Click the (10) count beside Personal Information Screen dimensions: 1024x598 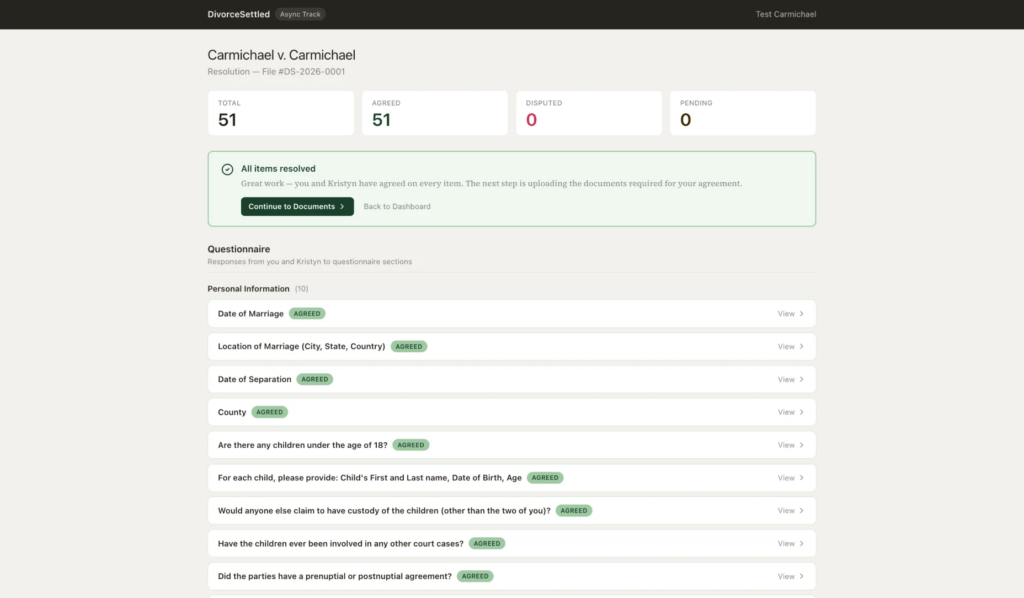pos(301,289)
